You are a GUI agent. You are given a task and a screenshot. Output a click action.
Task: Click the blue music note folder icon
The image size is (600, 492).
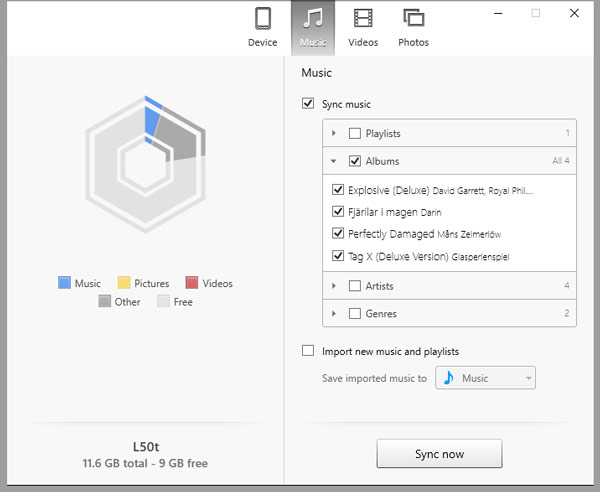click(x=449, y=378)
